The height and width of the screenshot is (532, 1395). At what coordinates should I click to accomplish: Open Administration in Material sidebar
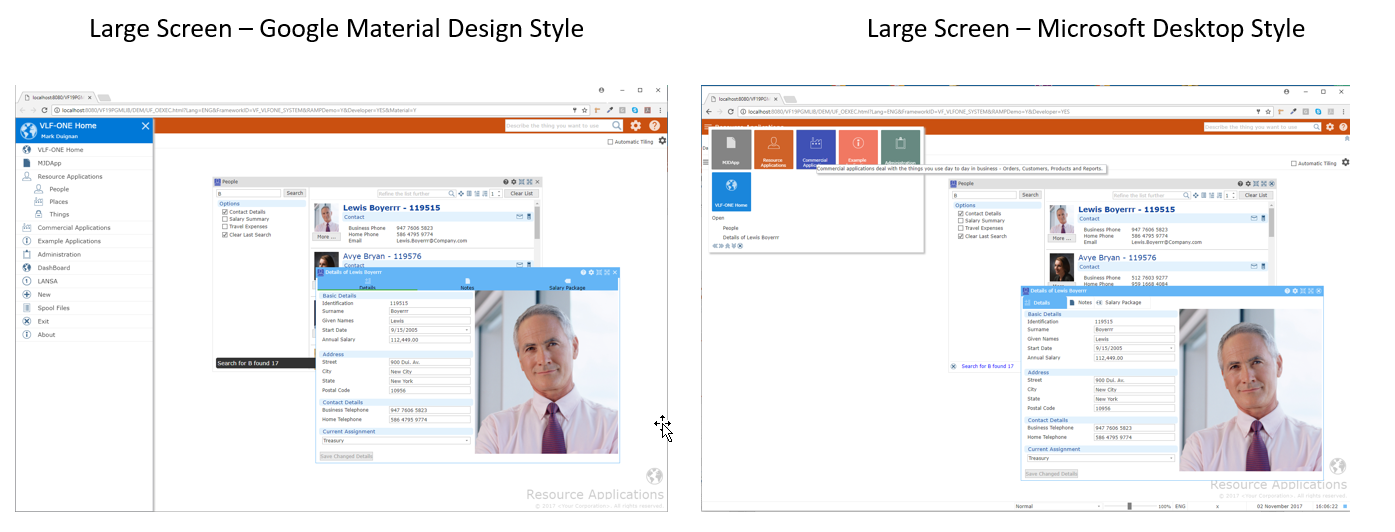[84, 254]
